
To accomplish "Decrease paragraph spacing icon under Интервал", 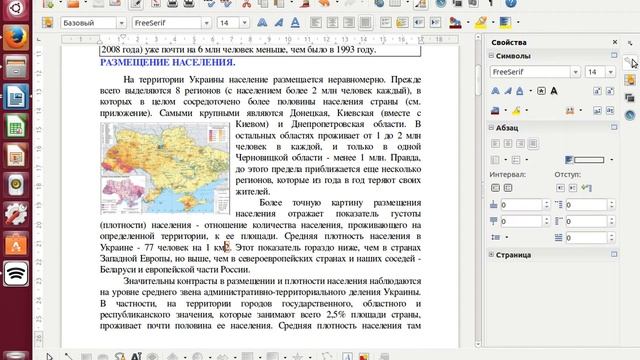I will [x=508, y=188].
